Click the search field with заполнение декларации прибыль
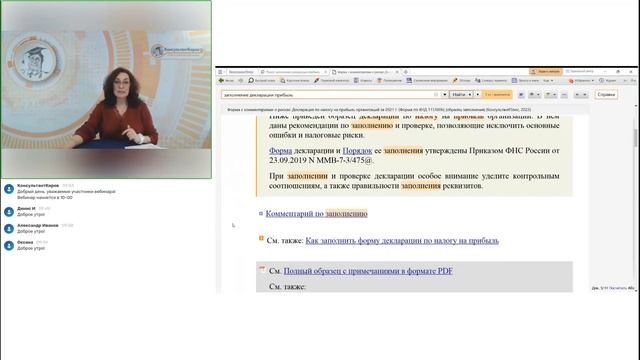Viewport: 640px width, 360px height. (x=328, y=95)
